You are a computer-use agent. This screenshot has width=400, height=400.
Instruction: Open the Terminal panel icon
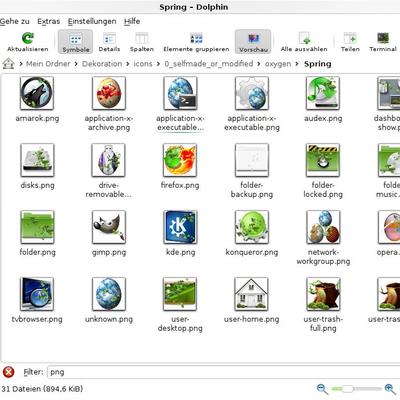[383, 38]
